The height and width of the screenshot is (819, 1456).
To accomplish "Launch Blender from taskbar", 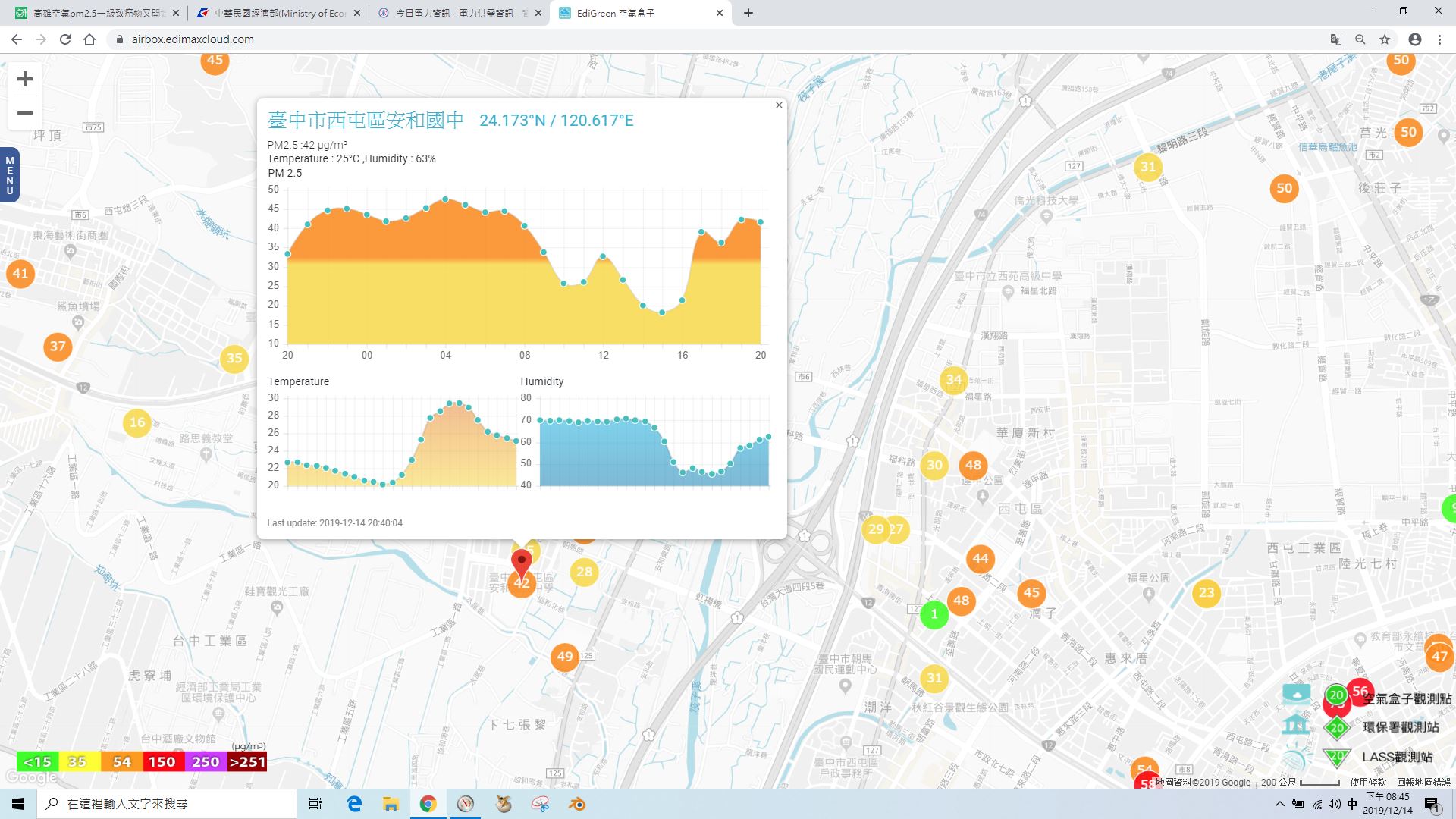I will pyautogui.click(x=578, y=804).
